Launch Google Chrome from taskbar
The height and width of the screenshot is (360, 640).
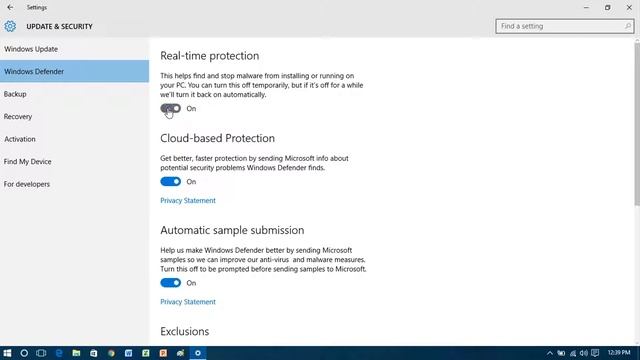pyautogui.click(x=111, y=353)
